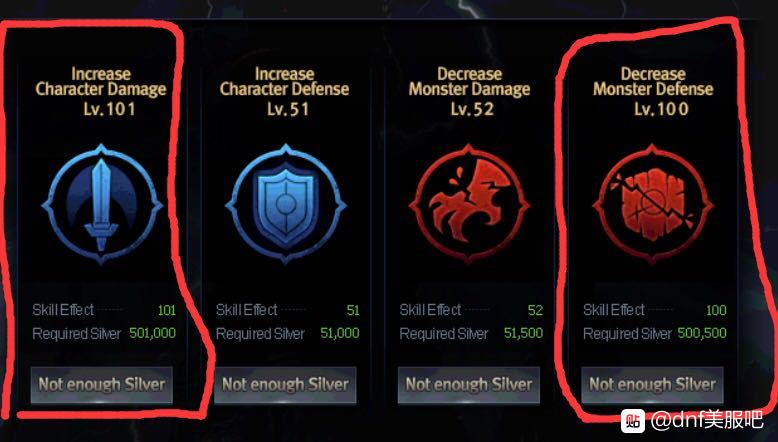Select the Increase Character Defense title
Image resolution: width=778 pixels, height=442 pixels.
tap(285, 81)
